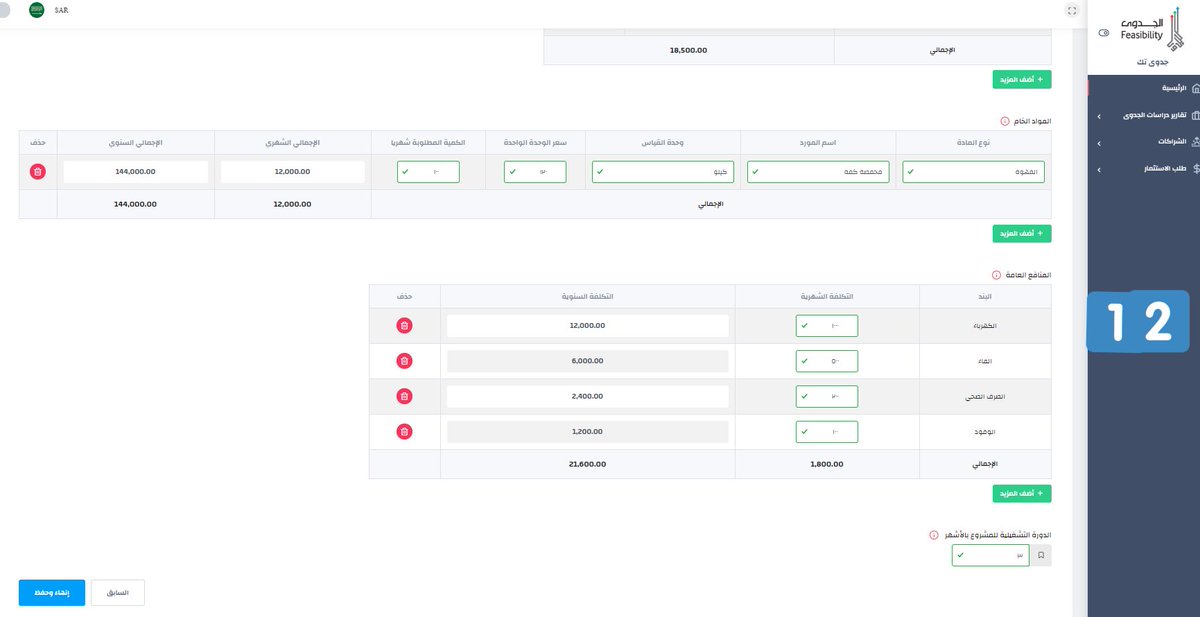Click the raw materials 144,000.00 annual total field

(136, 172)
